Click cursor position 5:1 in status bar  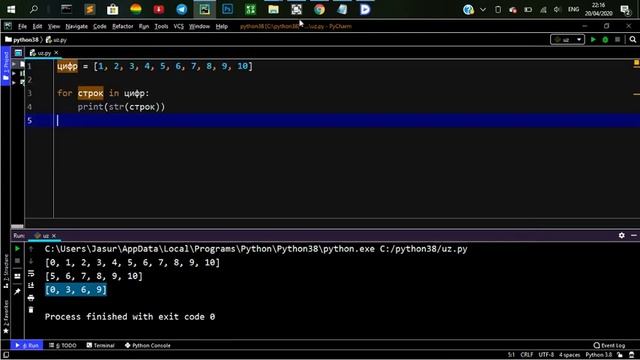pos(511,355)
